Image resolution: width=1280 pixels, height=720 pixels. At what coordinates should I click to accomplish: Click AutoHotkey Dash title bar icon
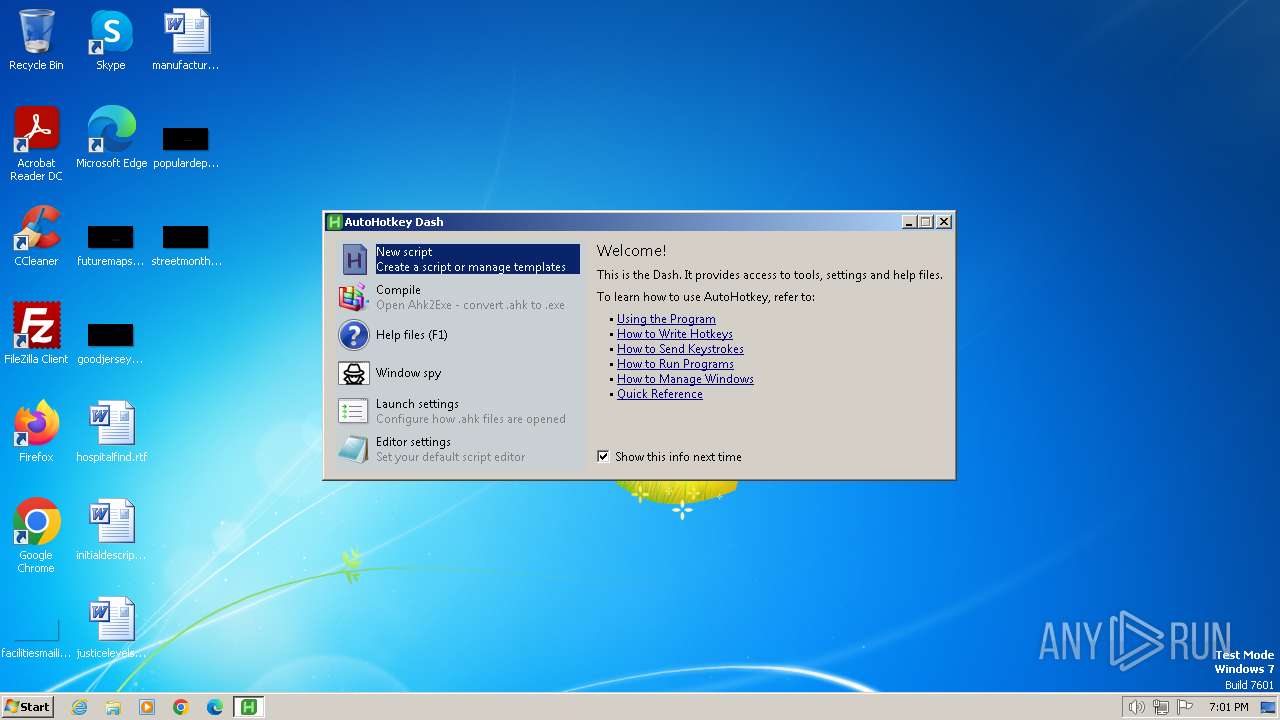point(335,222)
